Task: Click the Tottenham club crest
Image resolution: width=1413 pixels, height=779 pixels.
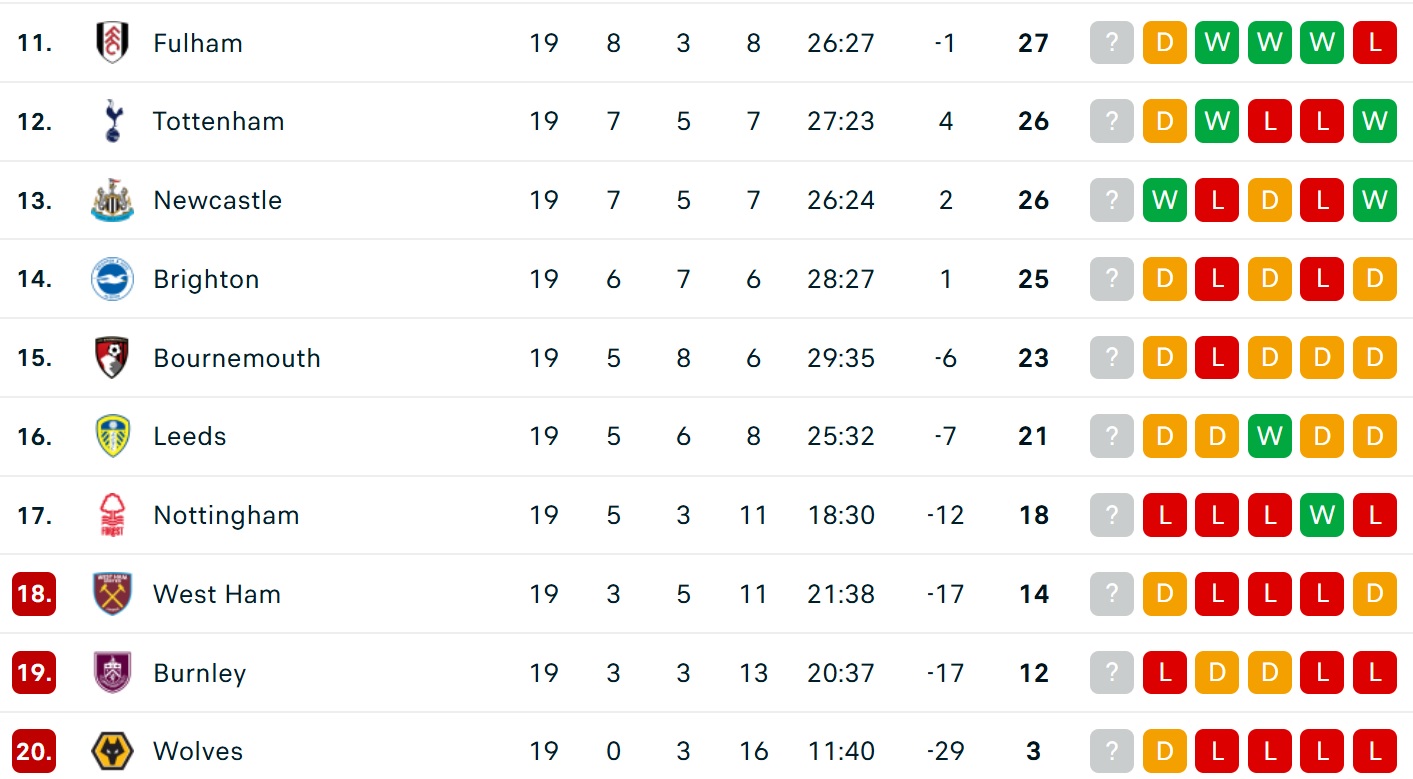Action: pyautogui.click(x=112, y=122)
